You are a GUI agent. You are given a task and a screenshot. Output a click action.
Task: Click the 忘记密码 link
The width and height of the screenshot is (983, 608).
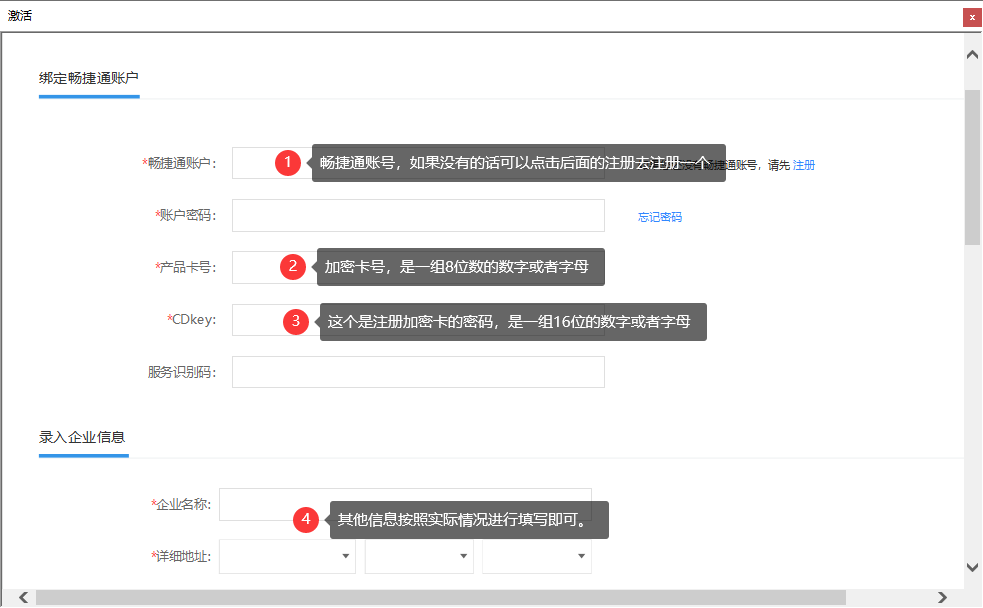[x=660, y=216]
